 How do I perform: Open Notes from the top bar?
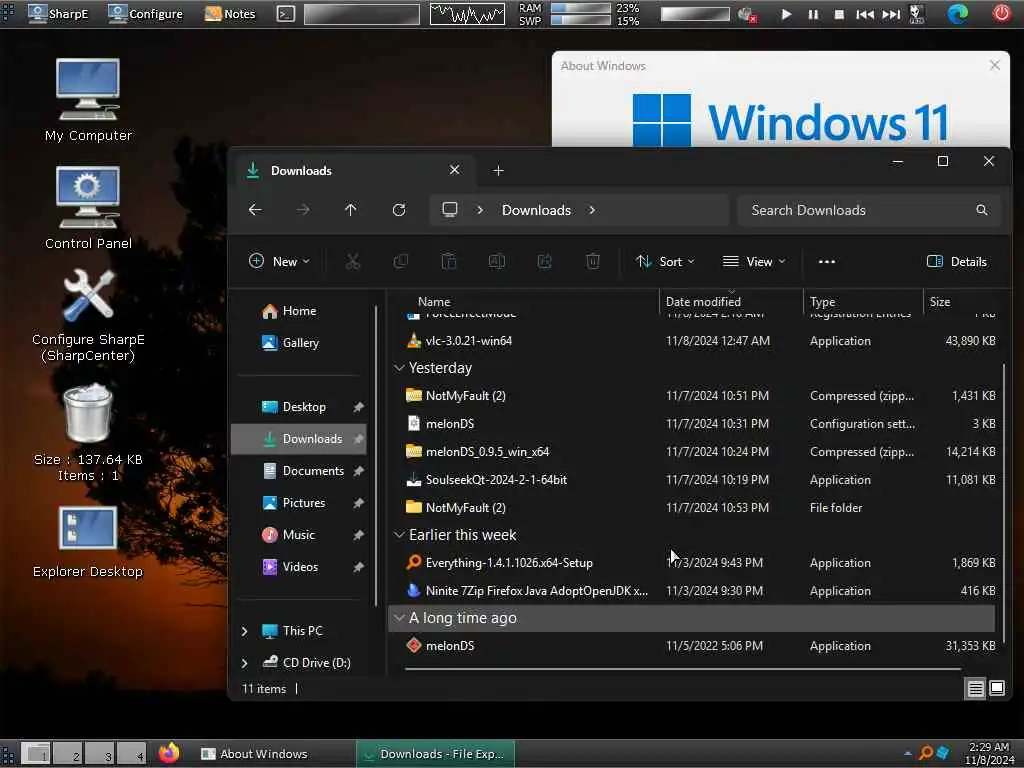pos(230,13)
